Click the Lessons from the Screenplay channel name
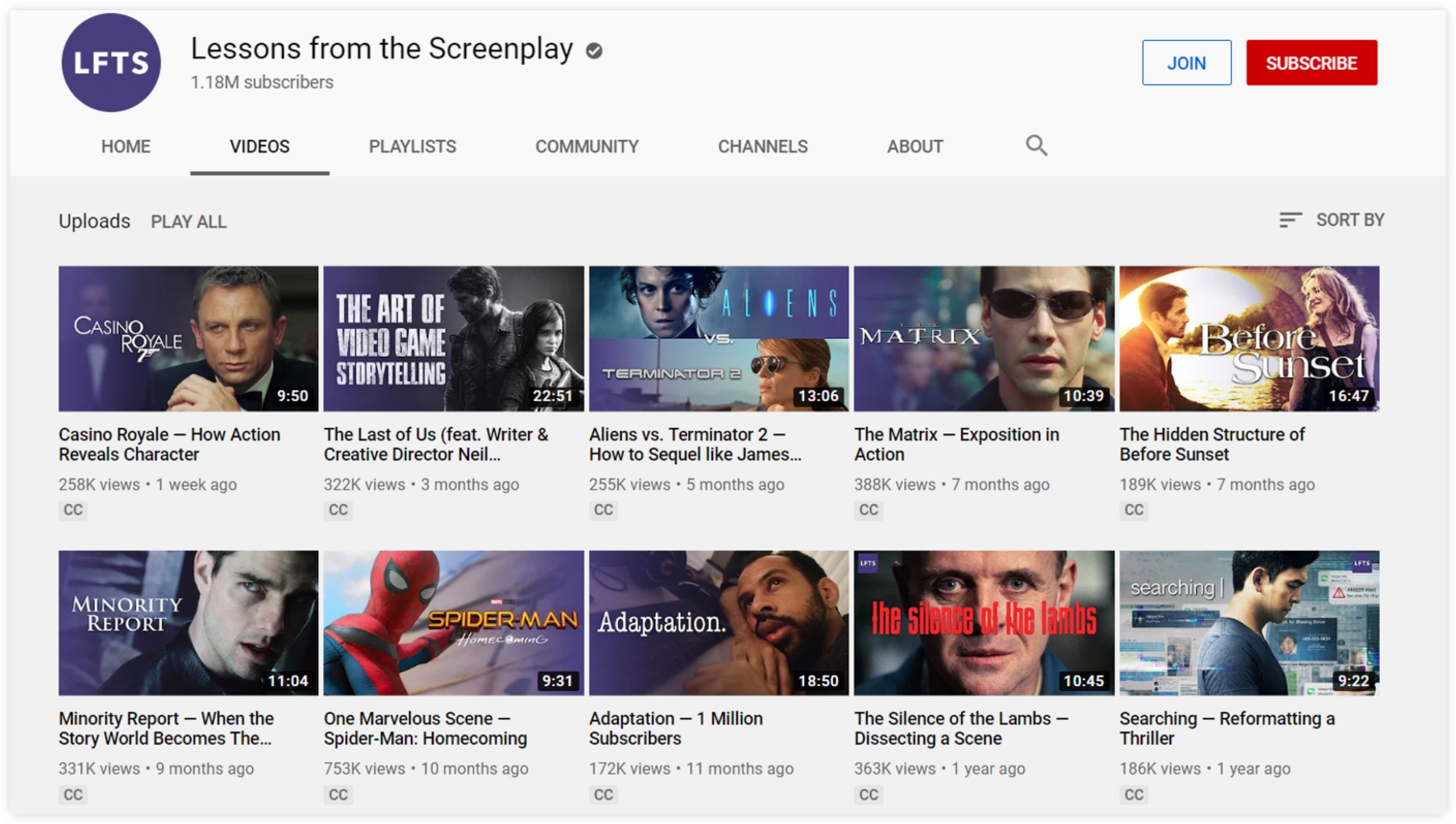The image size is (1456, 824). (382, 49)
